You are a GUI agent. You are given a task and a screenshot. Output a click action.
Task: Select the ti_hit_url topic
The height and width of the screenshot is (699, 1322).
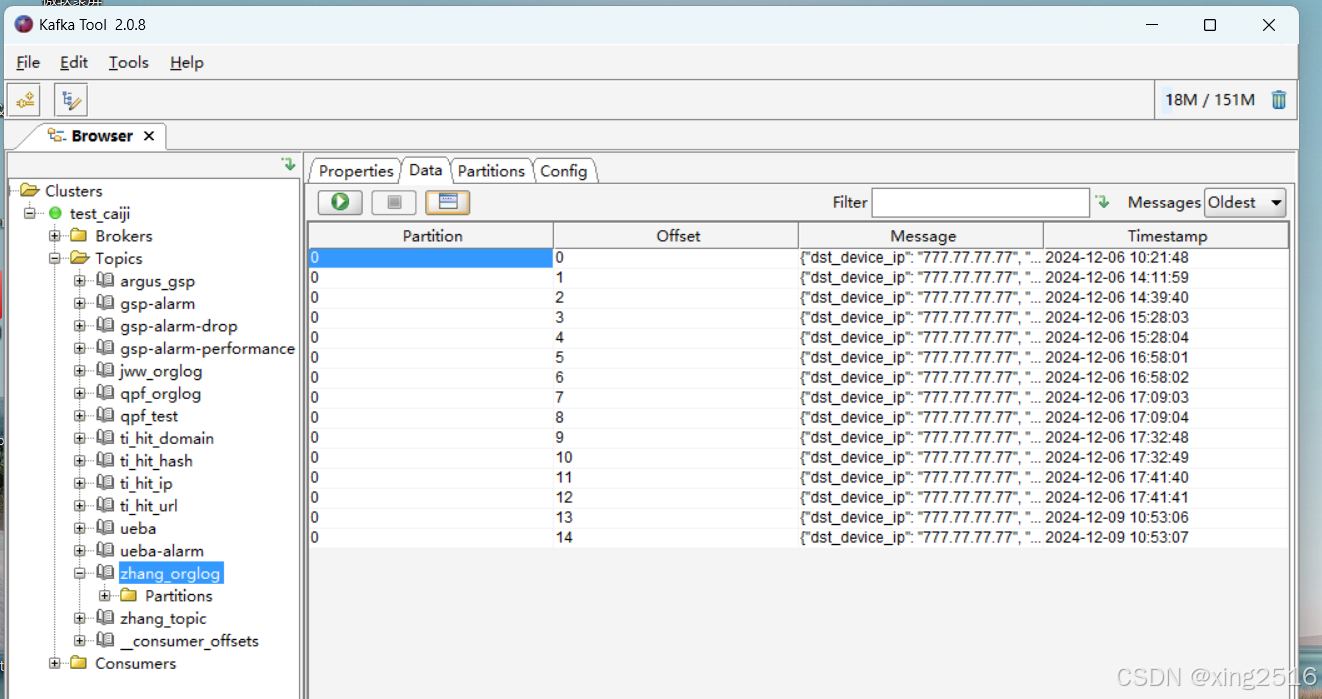(x=149, y=506)
